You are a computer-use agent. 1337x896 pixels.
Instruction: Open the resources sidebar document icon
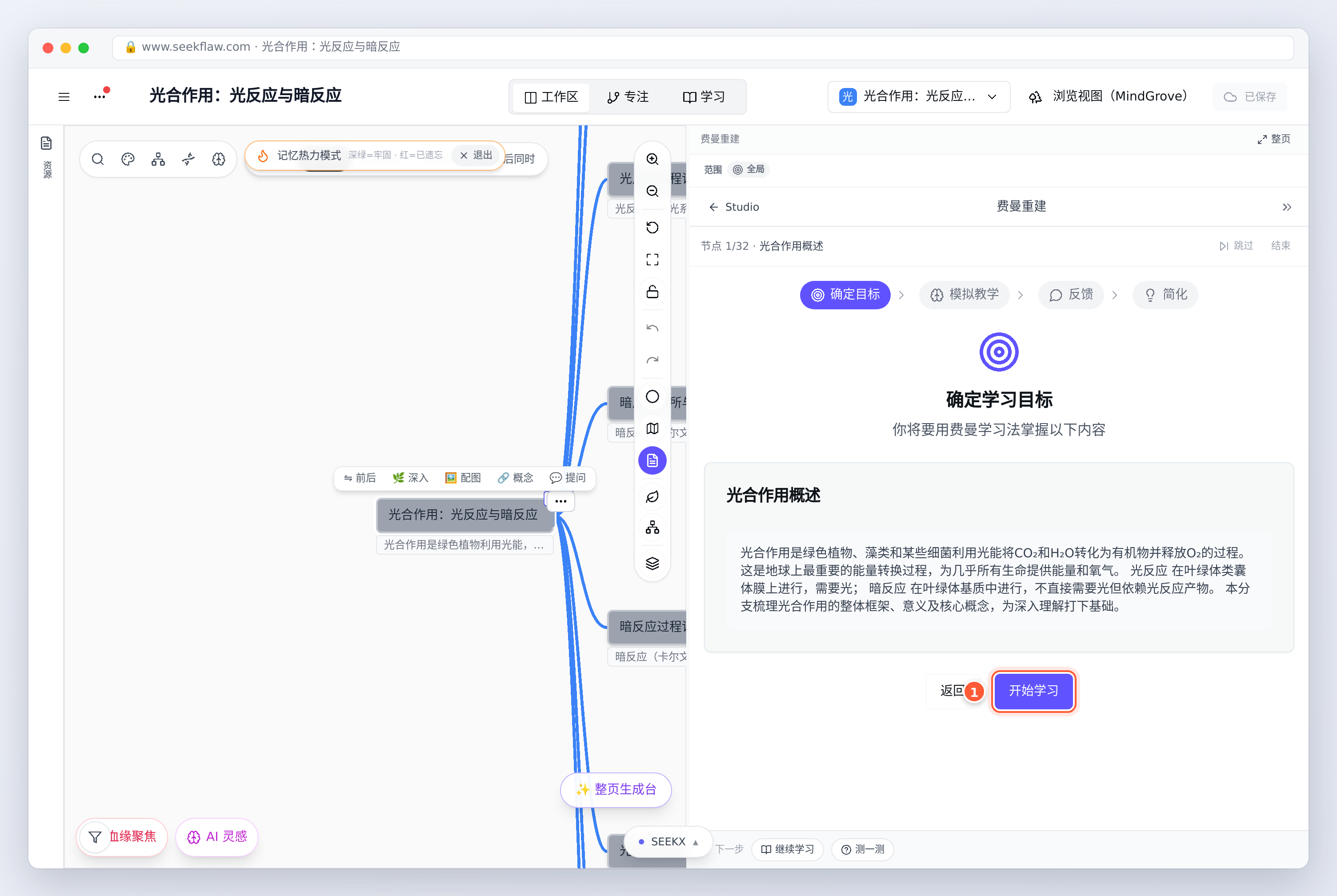tap(46, 143)
